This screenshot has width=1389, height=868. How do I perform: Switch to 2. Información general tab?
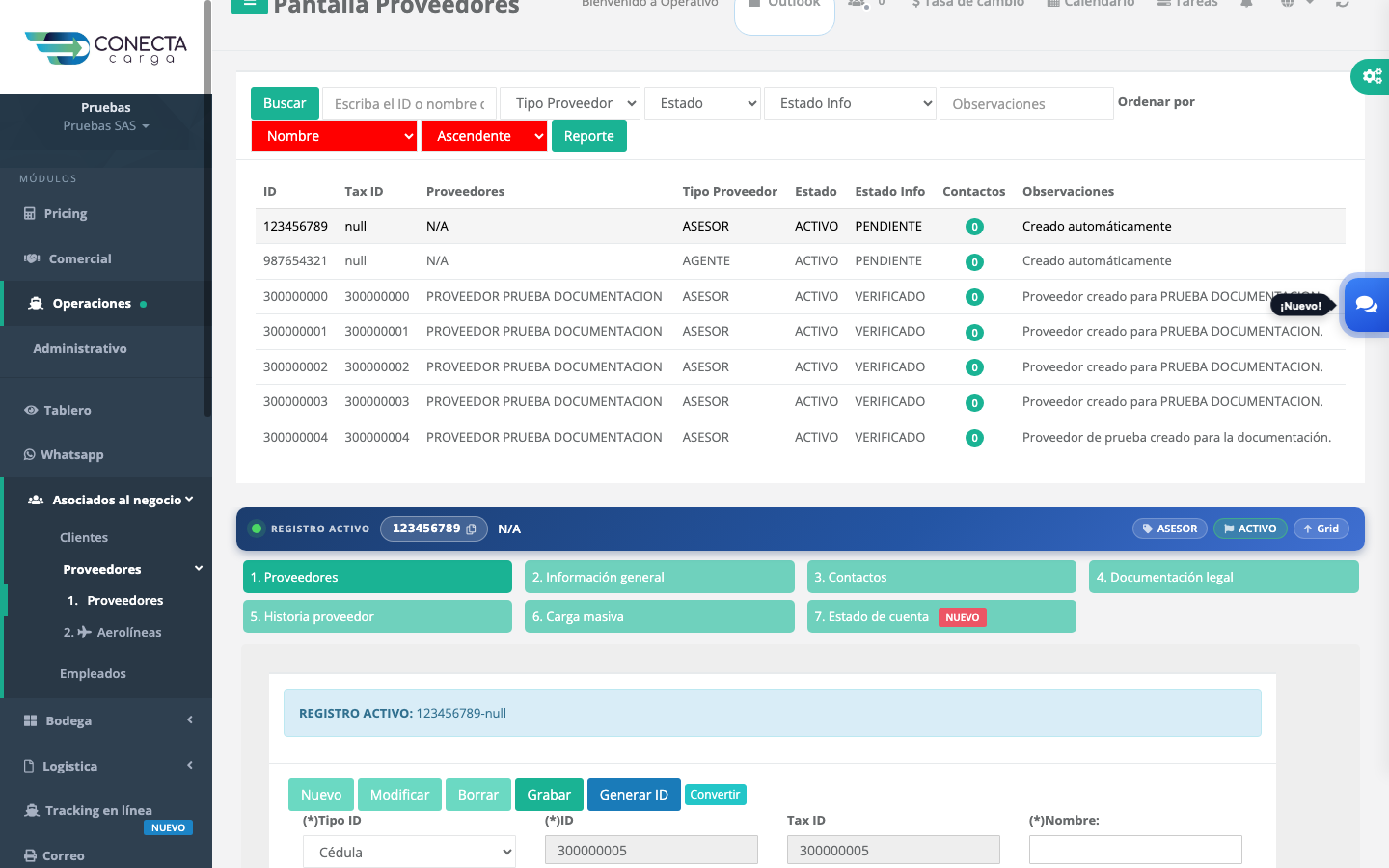pyautogui.click(x=660, y=577)
